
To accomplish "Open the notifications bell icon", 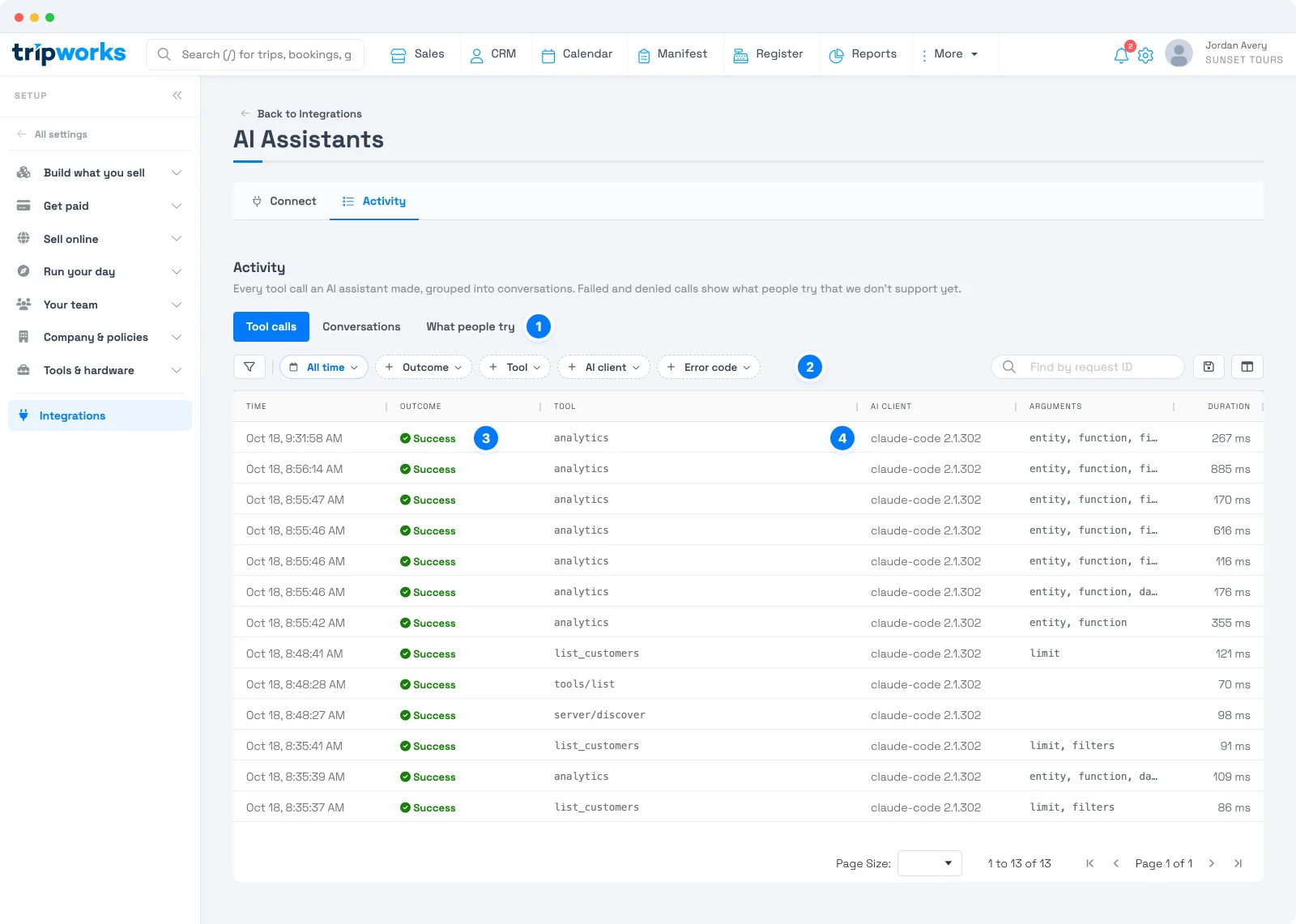I will (x=1121, y=55).
